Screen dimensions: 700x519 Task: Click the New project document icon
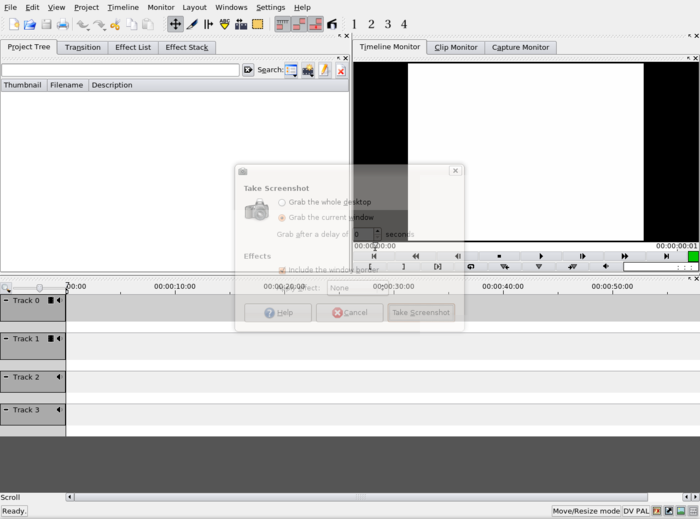point(13,24)
